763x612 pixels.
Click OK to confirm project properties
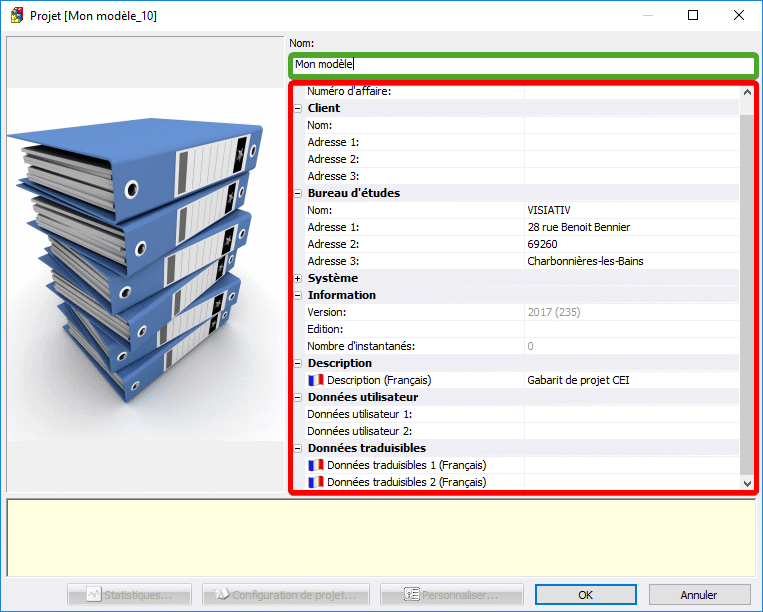tap(586, 594)
